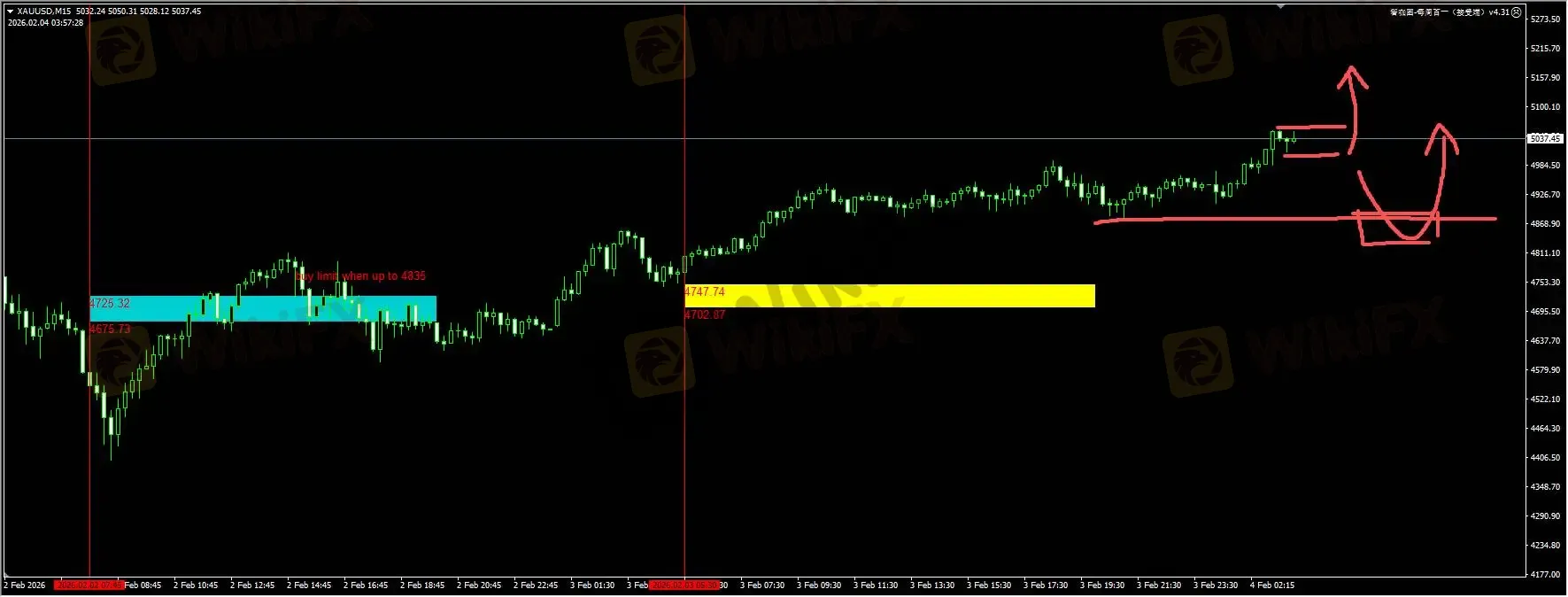Select the lower-right red upward arrow head
Viewport: 1568px width, 597px height.
(1441, 134)
